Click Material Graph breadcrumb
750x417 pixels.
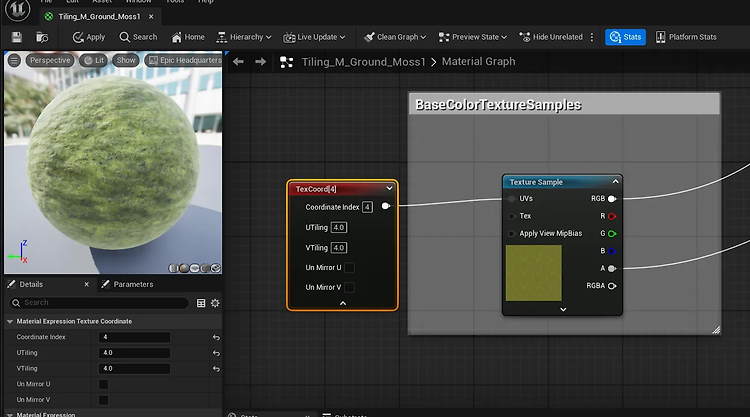click(x=479, y=62)
